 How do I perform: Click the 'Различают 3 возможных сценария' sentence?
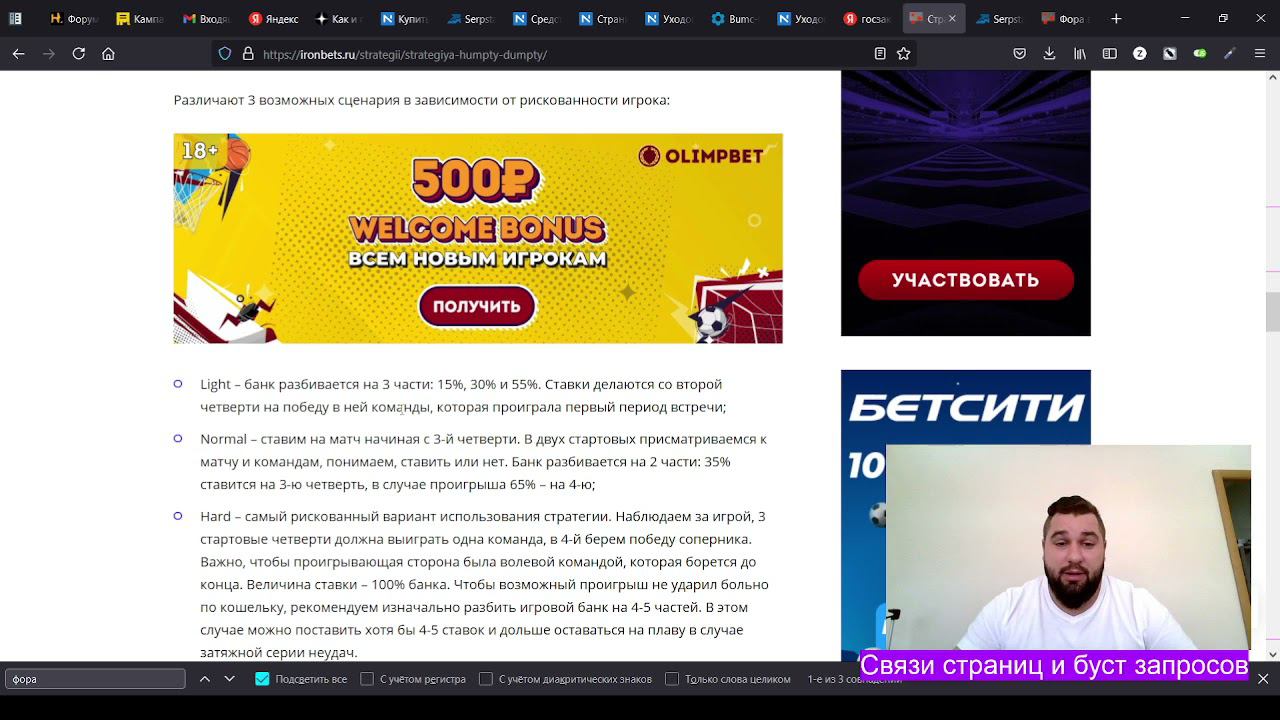(x=422, y=100)
